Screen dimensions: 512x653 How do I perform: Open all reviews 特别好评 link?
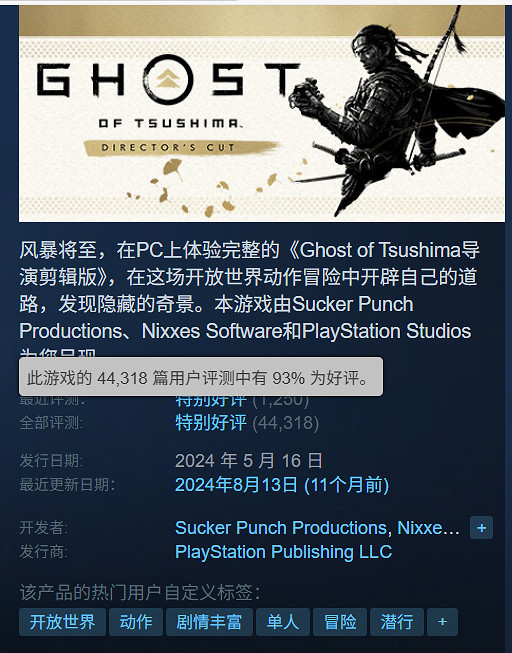click(211, 423)
